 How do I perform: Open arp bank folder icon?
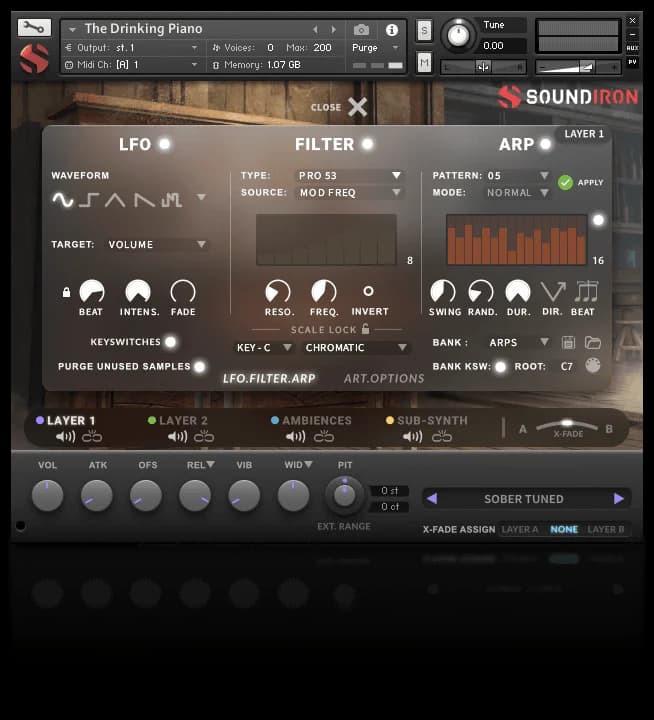[593, 343]
